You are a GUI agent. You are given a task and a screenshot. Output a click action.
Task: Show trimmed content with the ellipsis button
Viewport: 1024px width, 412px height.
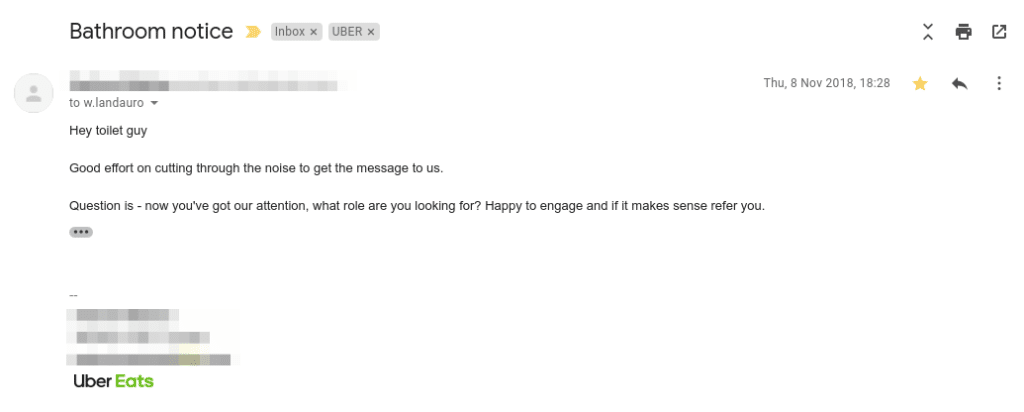click(x=81, y=232)
